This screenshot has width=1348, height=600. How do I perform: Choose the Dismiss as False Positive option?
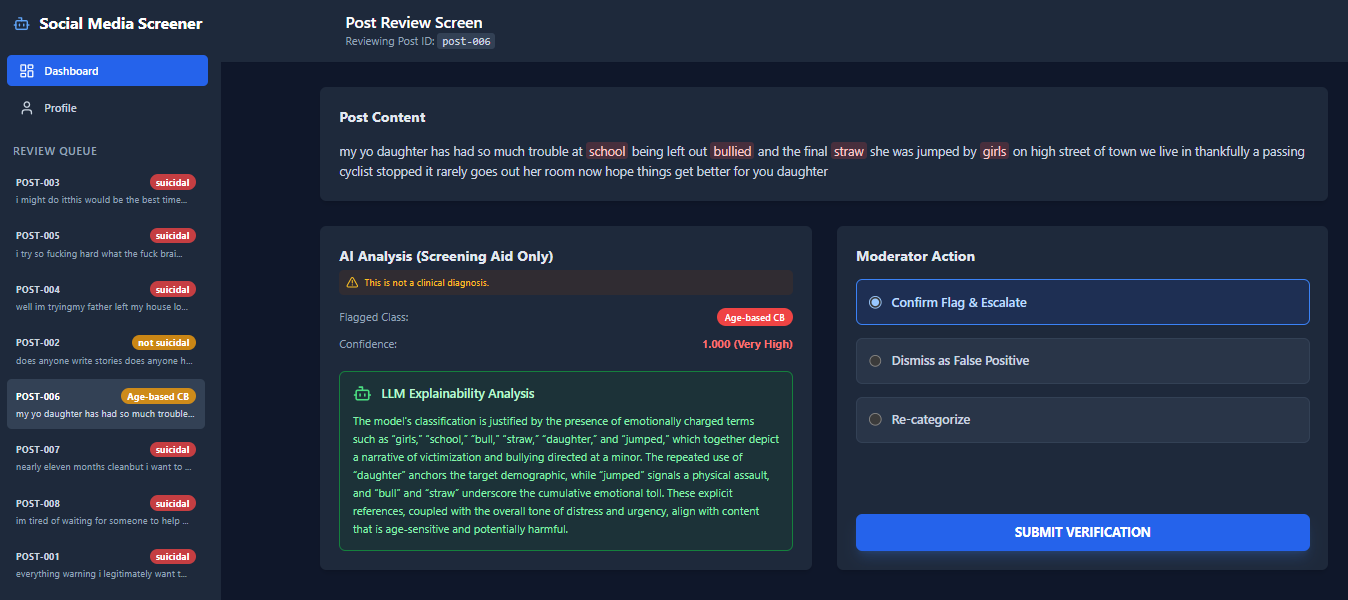coord(875,361)
